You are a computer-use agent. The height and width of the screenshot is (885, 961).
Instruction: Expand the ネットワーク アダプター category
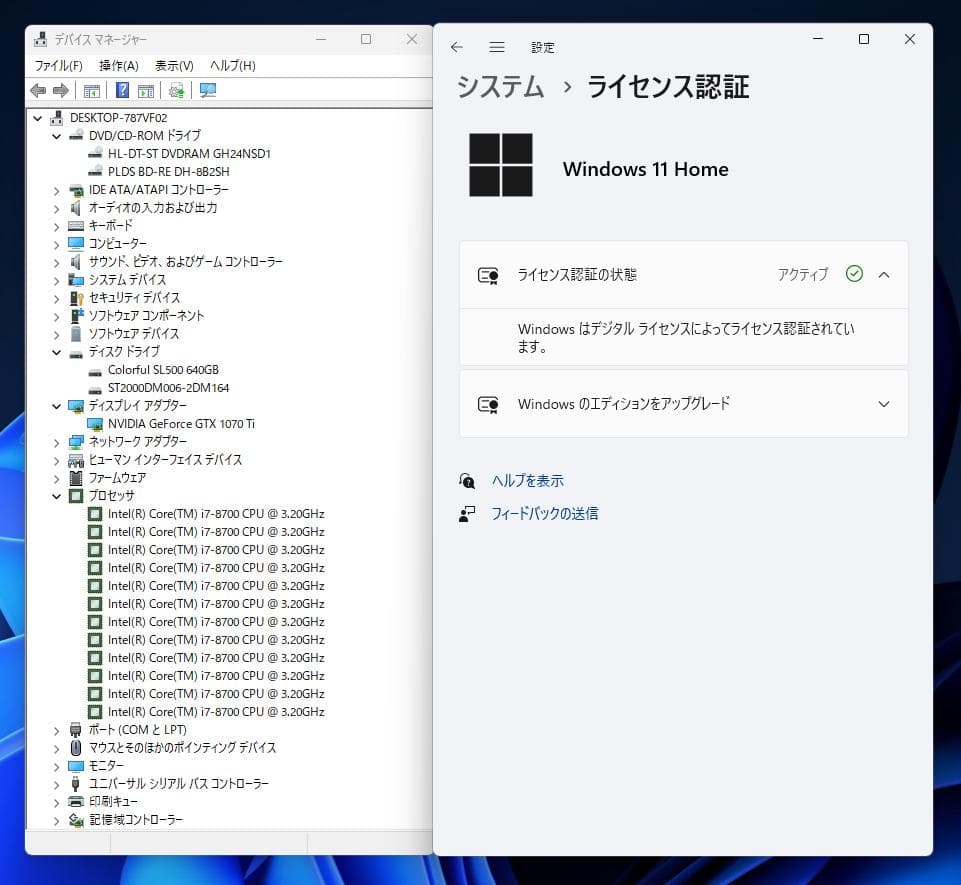click(56, 441)
